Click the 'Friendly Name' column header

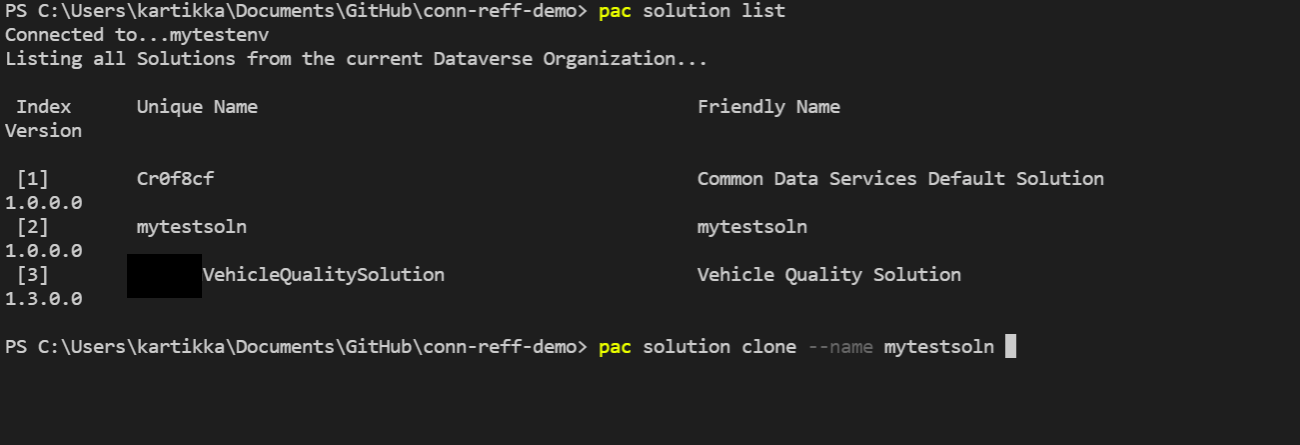pyautogui.click(x=769, y=107)
